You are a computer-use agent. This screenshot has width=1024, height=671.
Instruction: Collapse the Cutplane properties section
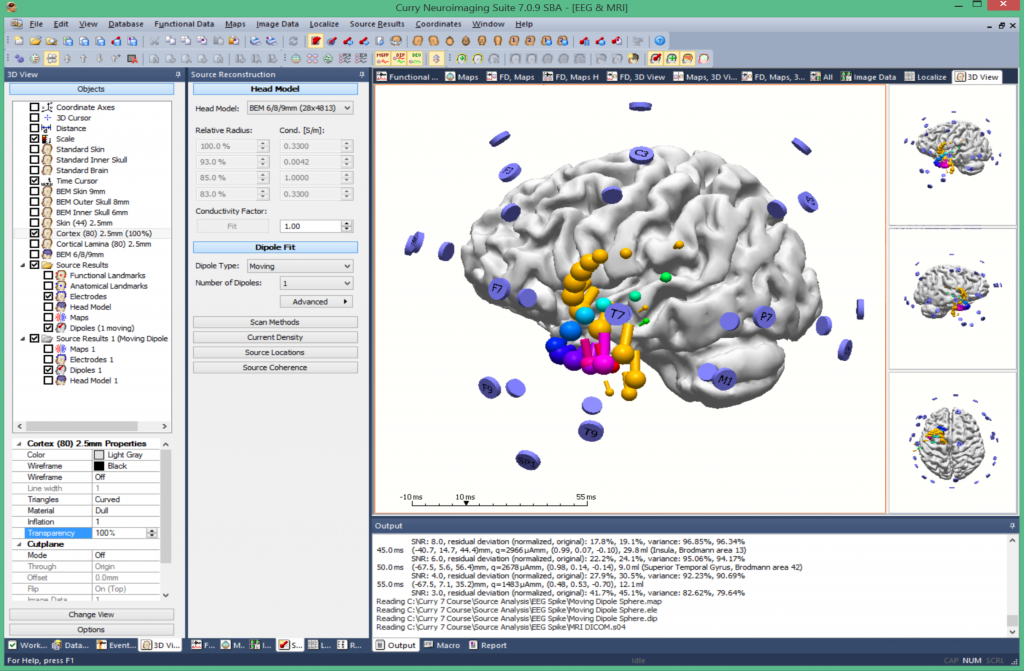click(x=19, y=544)
